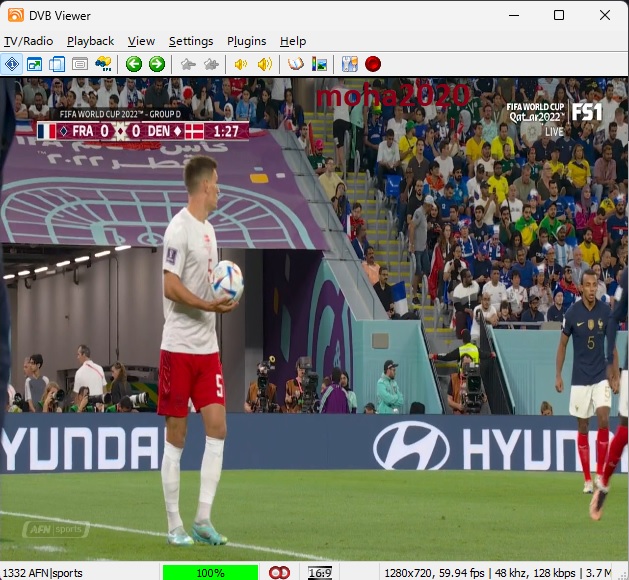The height and width of the screenshot is (580, 629).
Task: Click the 16:9 aspect ratio indicator
Action: [320, 573]
